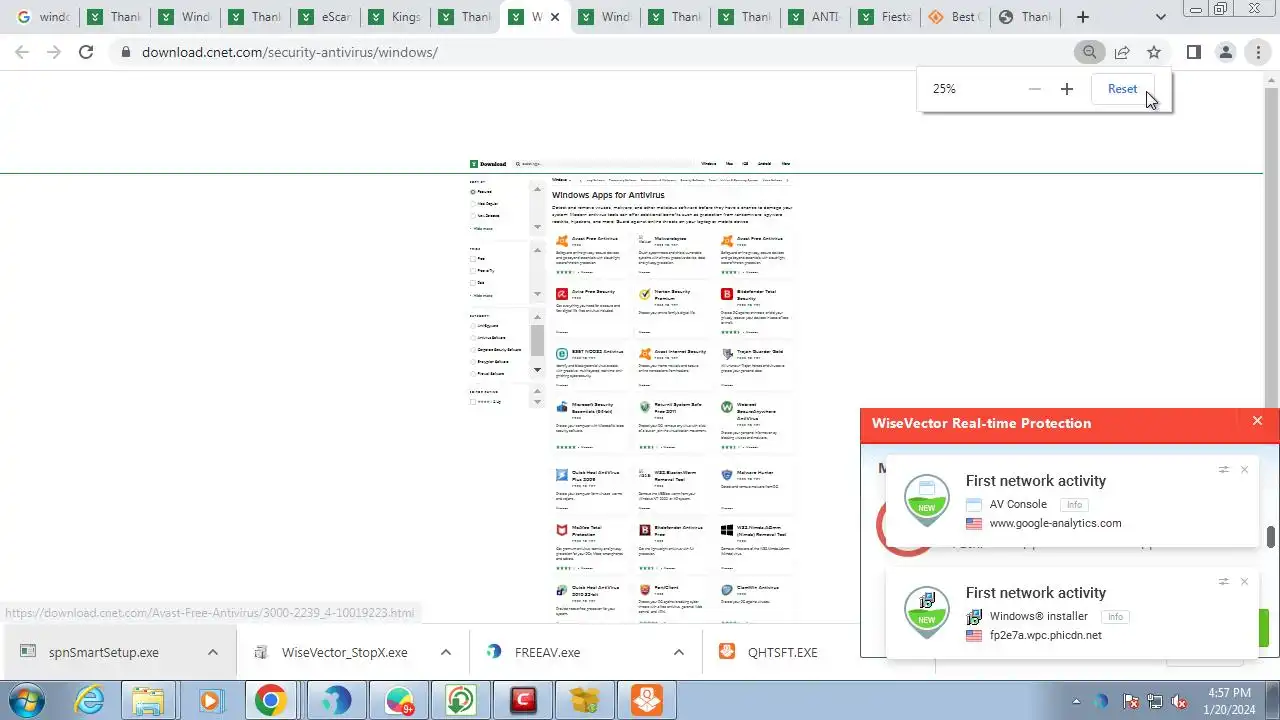
Task: Bookmark this page with the star icon
Action: [1154, 52]
